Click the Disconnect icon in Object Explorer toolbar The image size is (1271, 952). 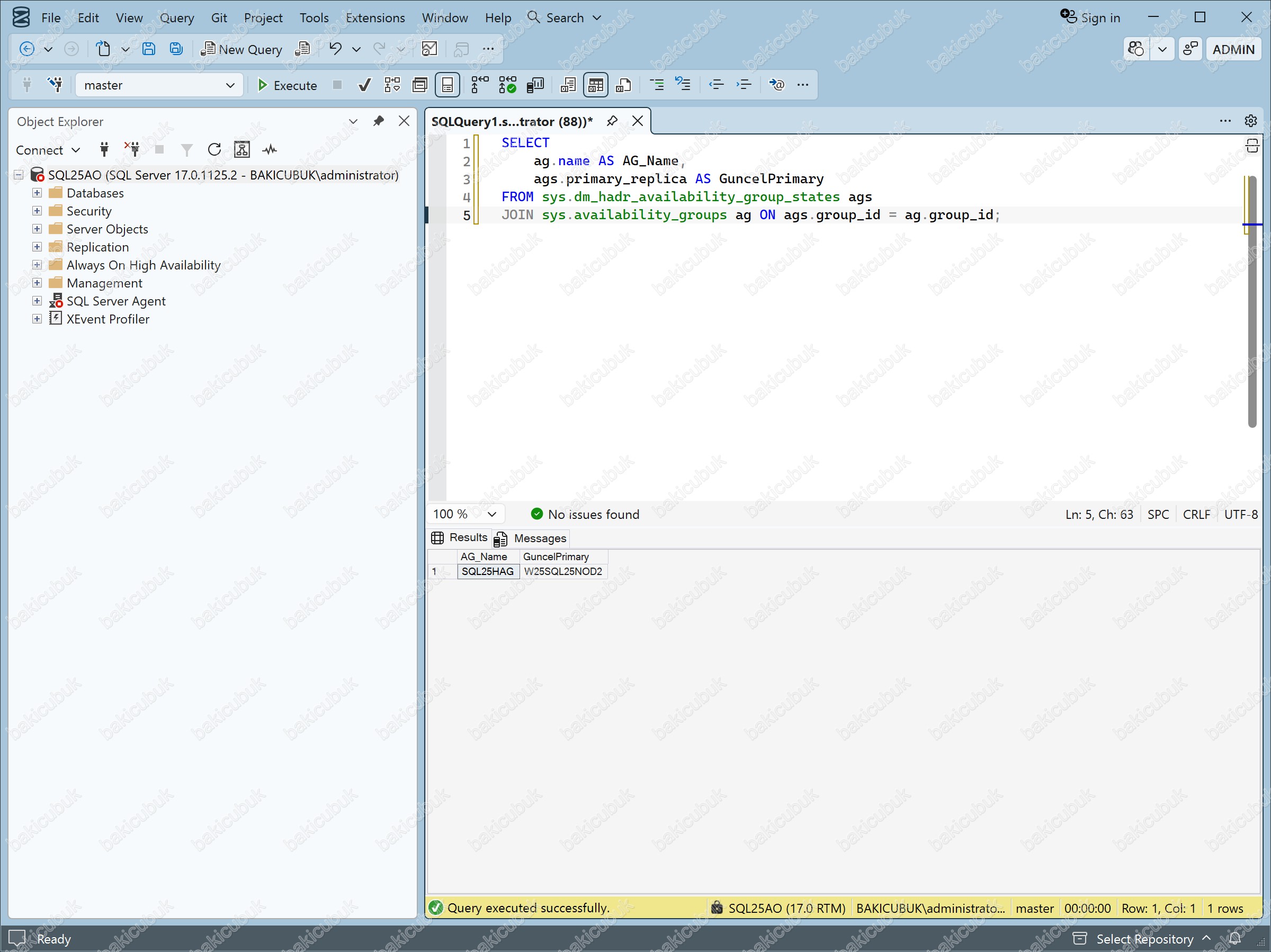[132, 150]
